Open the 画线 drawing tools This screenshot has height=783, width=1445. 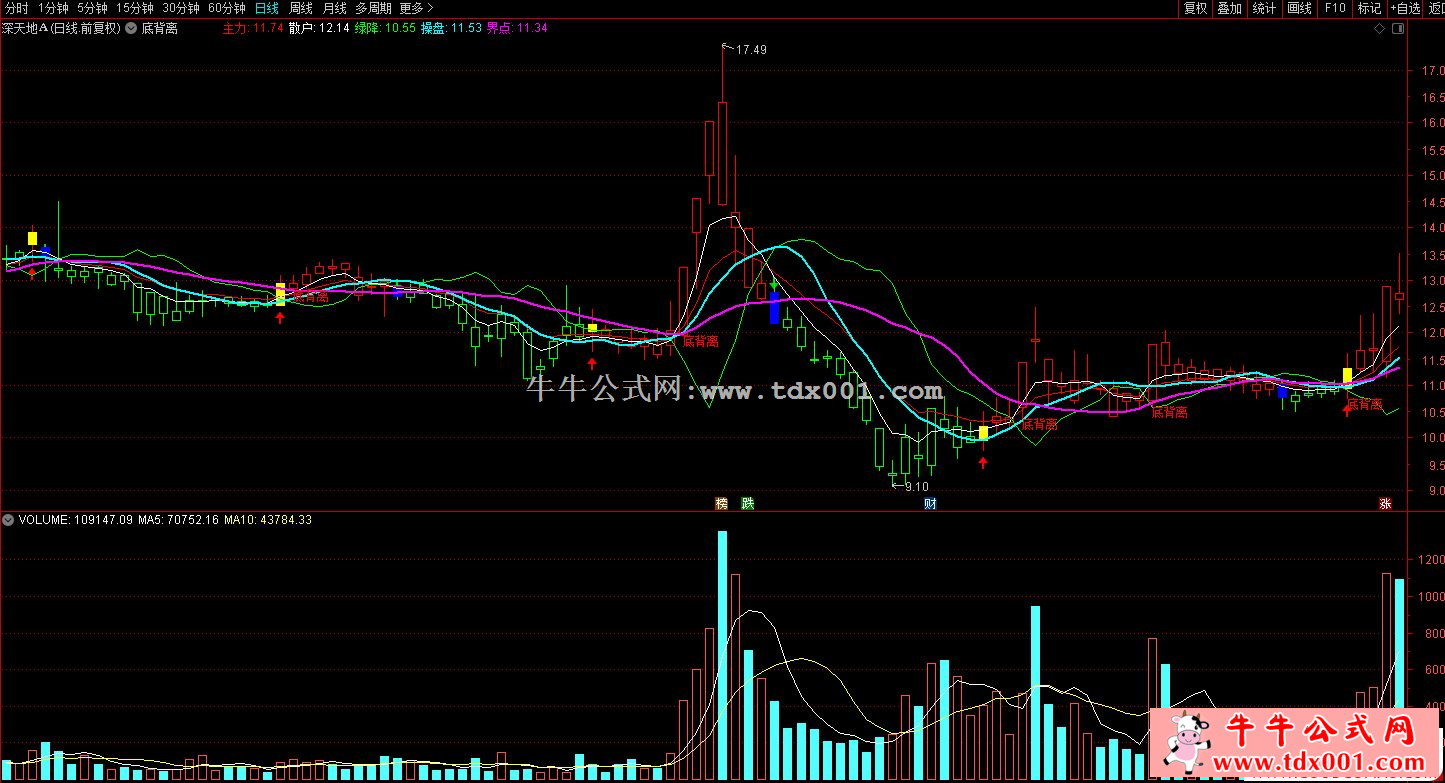[x=1299, y=8]
